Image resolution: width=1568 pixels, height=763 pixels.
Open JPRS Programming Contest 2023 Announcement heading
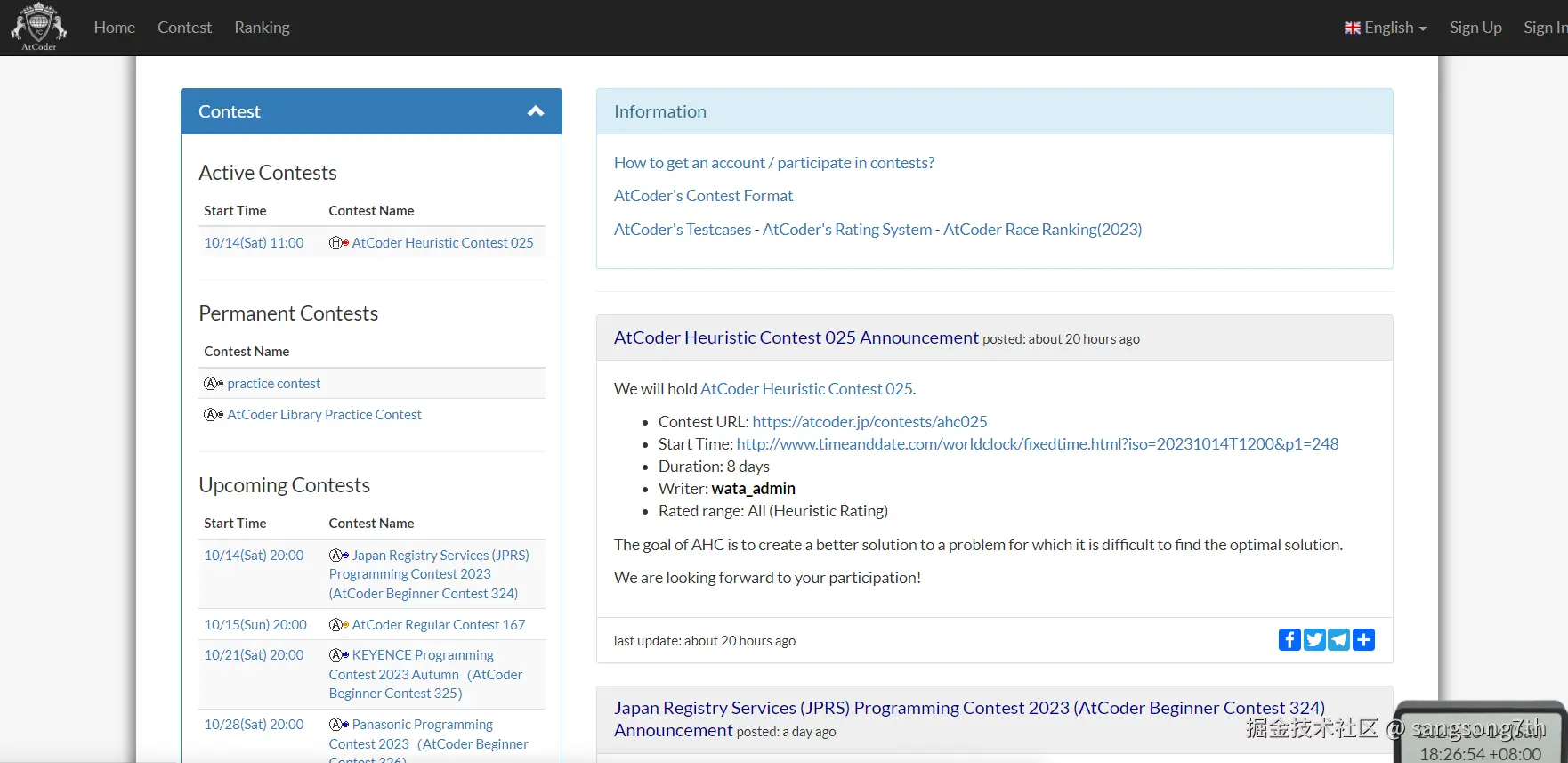point(969,718)
